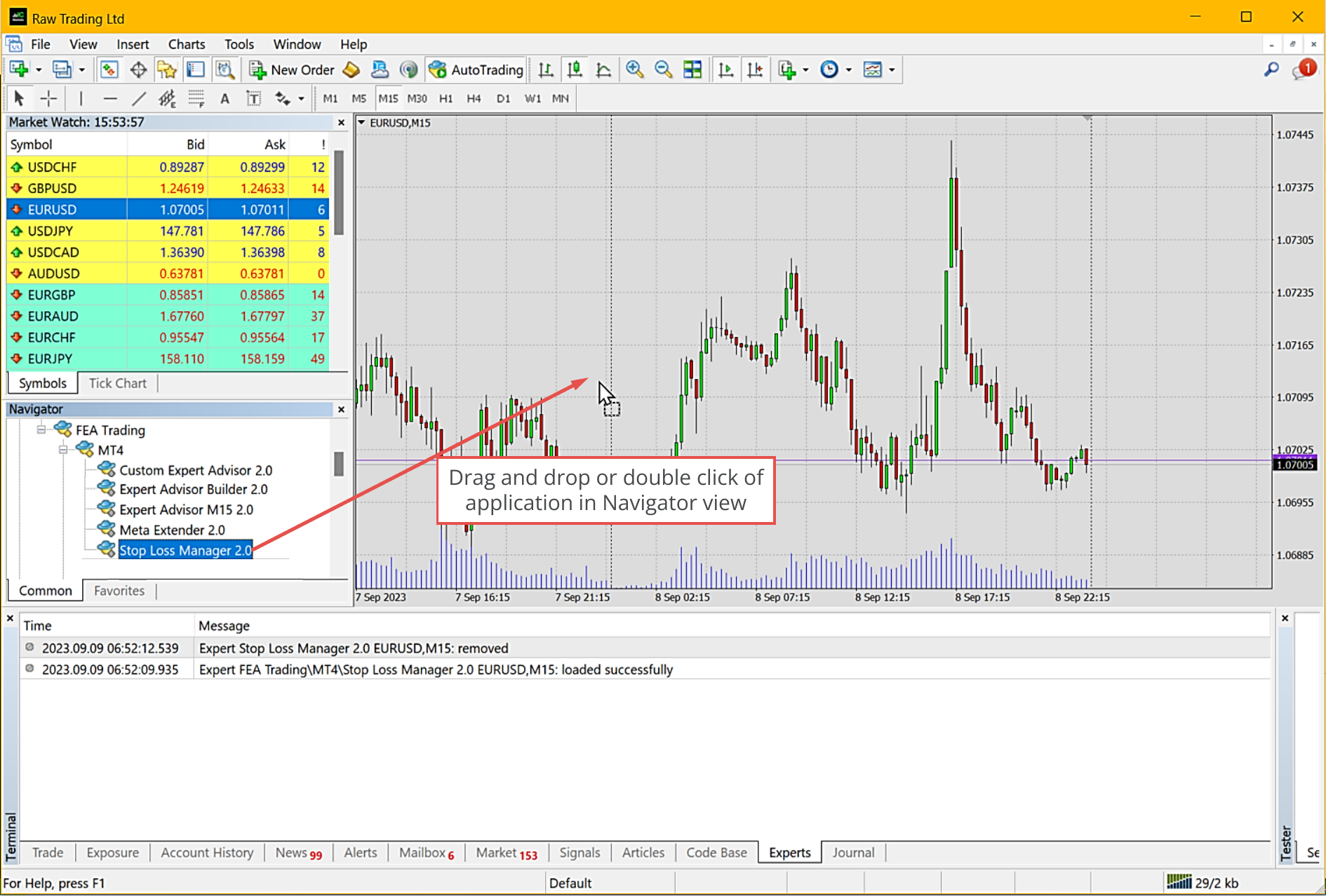This screenshot has height=896, width=1326.
Task: Open the Periods dropdown arrow
Action: (849, 70)
